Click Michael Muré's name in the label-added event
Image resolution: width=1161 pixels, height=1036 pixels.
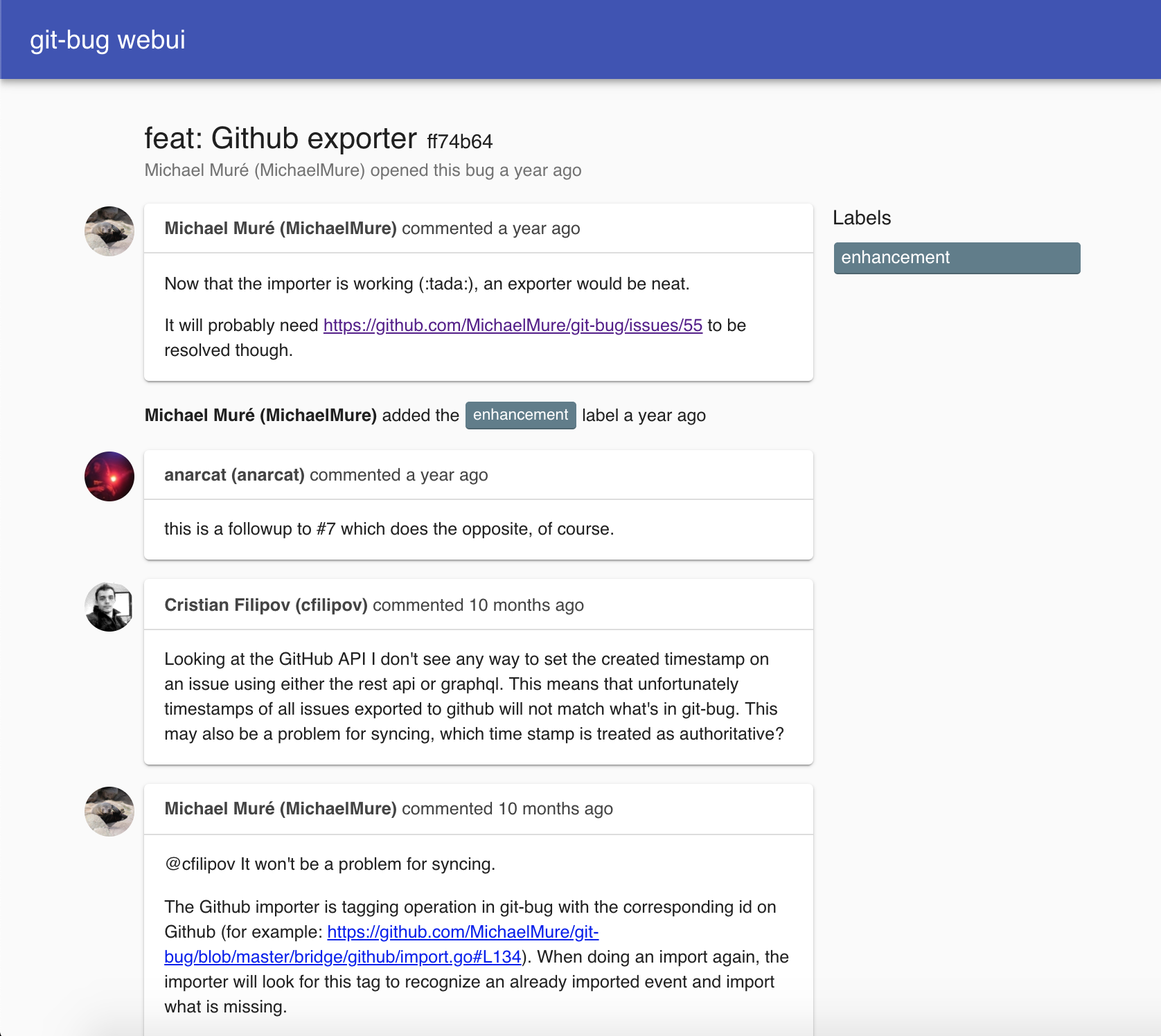(x=260, y=416)
